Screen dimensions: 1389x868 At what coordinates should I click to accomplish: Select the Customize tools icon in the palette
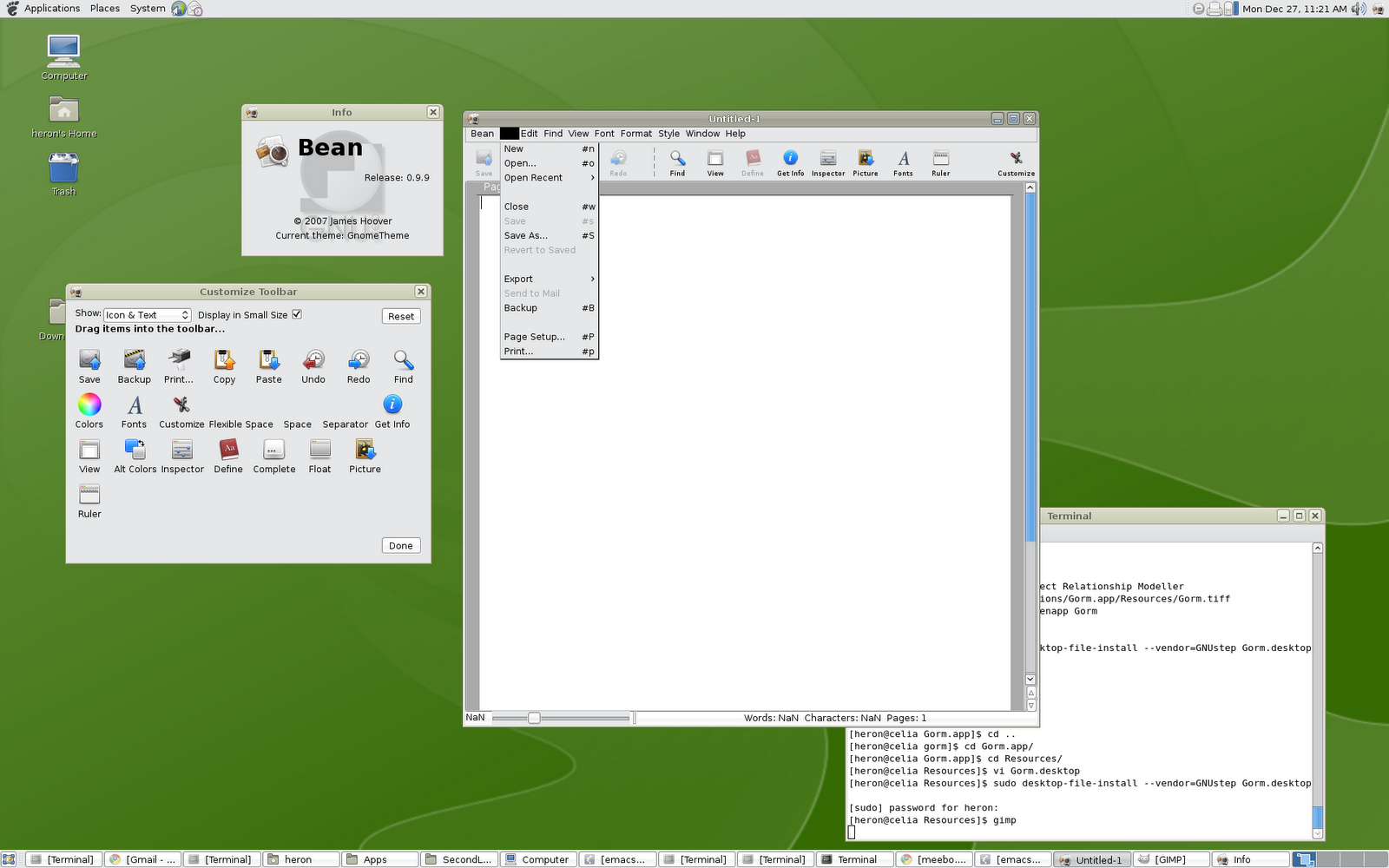[x=181, y=404]
